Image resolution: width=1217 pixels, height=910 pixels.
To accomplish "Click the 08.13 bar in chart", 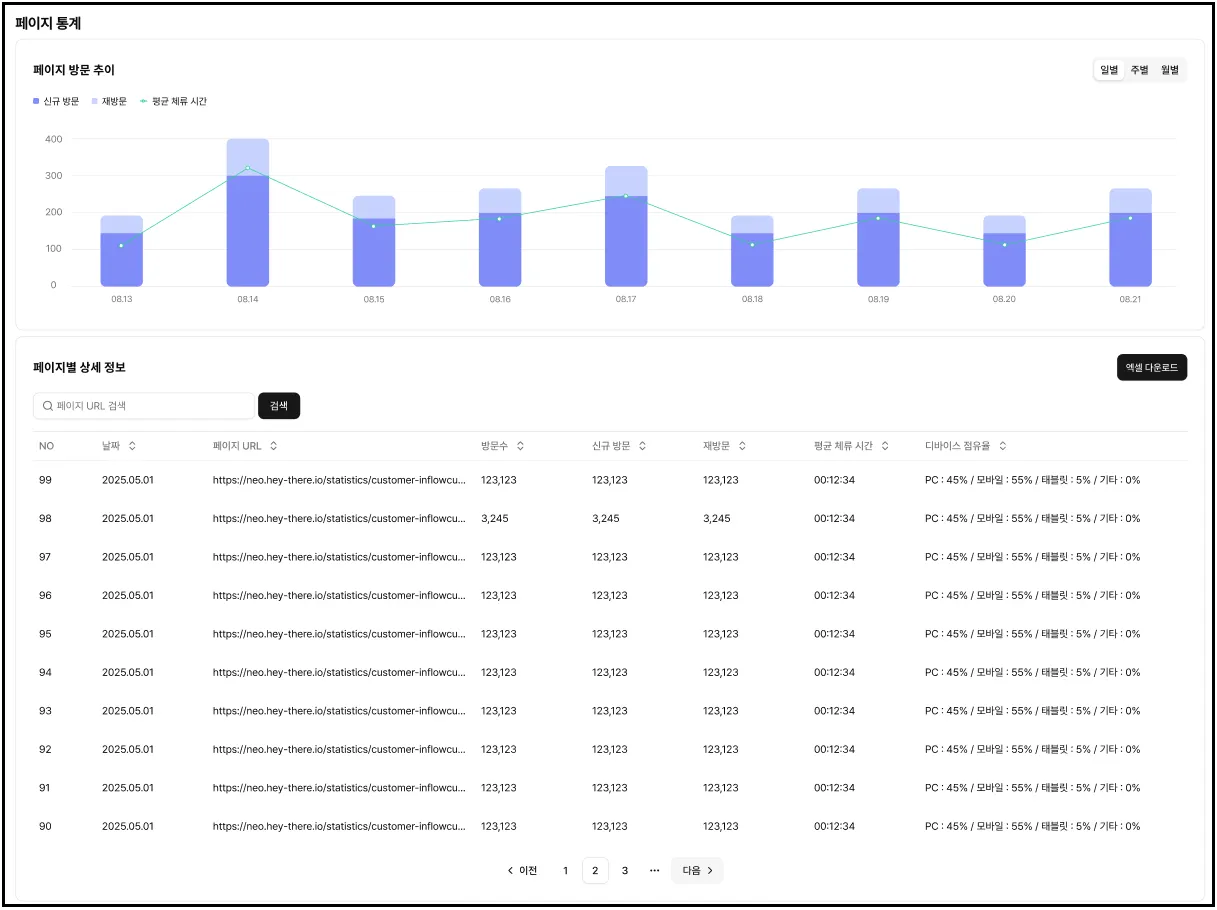I will coord(122,251).
